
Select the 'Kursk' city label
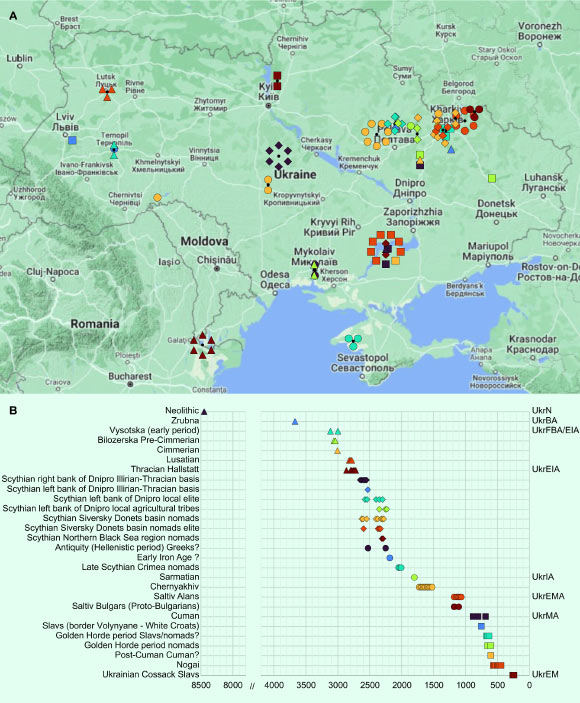(446, 27)
